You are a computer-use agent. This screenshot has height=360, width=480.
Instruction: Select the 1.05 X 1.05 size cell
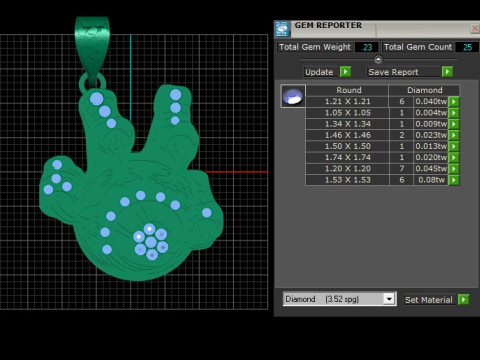[347, 113]
